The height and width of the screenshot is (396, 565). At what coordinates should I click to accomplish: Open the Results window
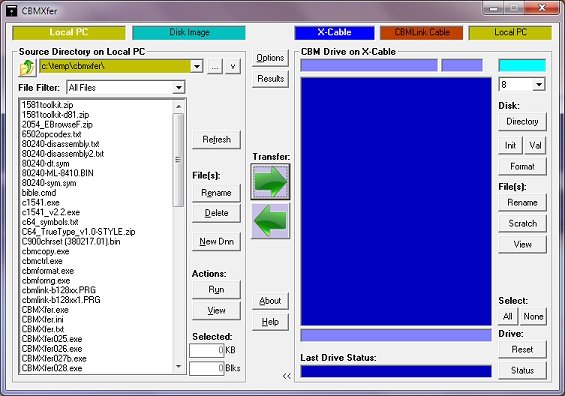click(x=270, y=79)
